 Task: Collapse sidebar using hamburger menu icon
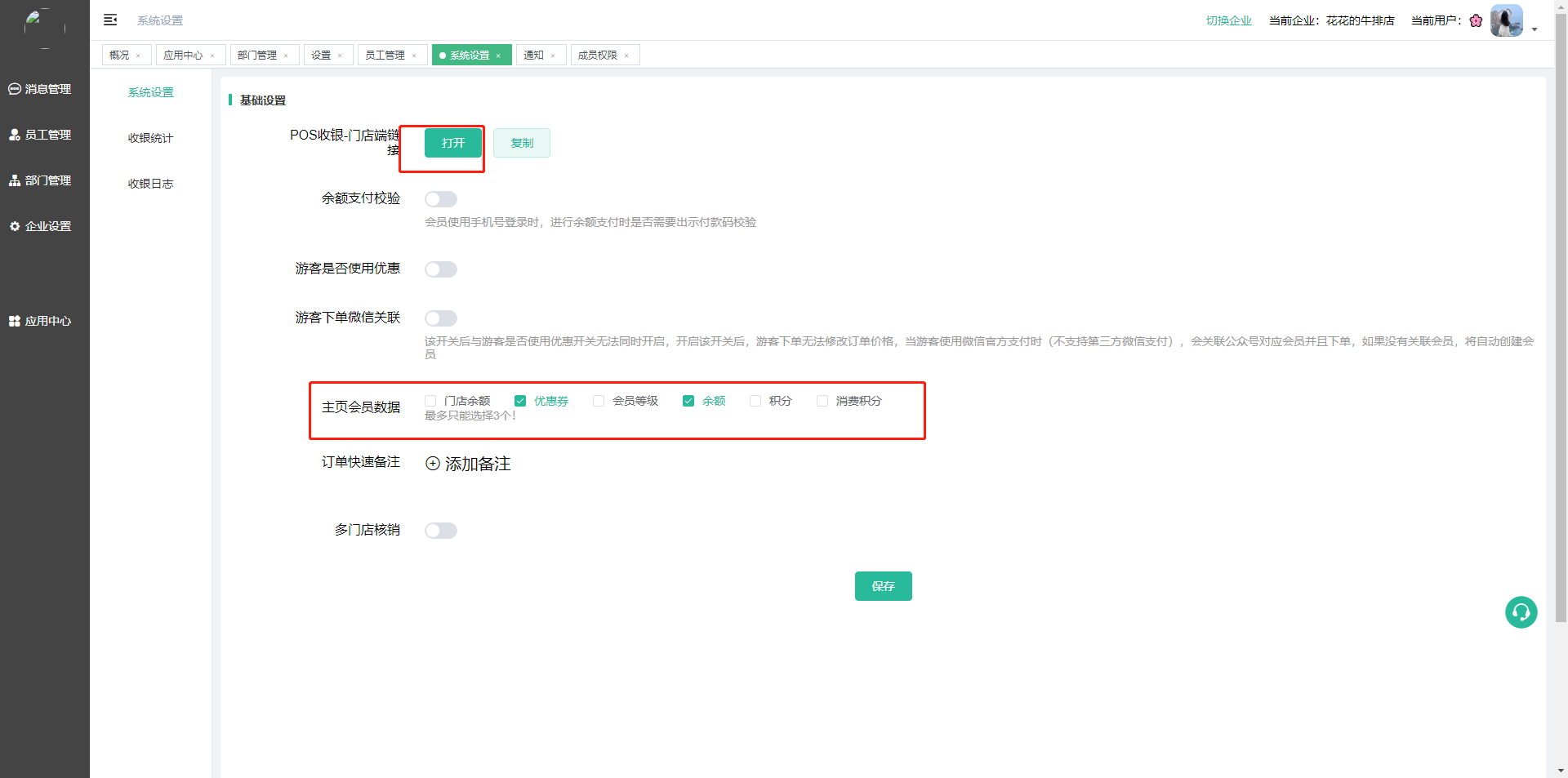coord(110,20)
